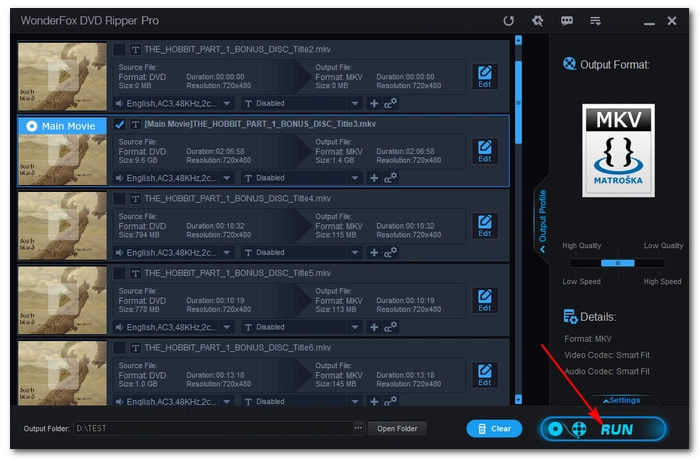Click the Clear button

[x=494, y=429]
